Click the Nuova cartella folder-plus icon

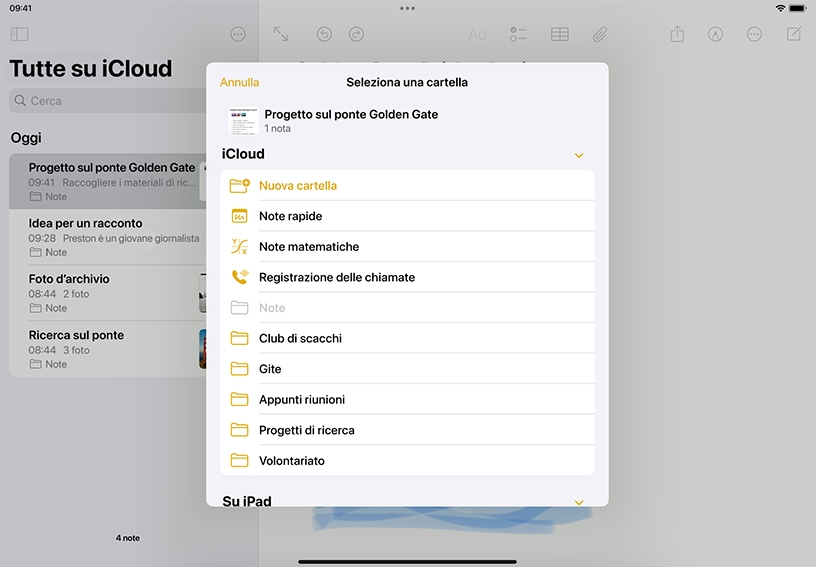[239, 186]
